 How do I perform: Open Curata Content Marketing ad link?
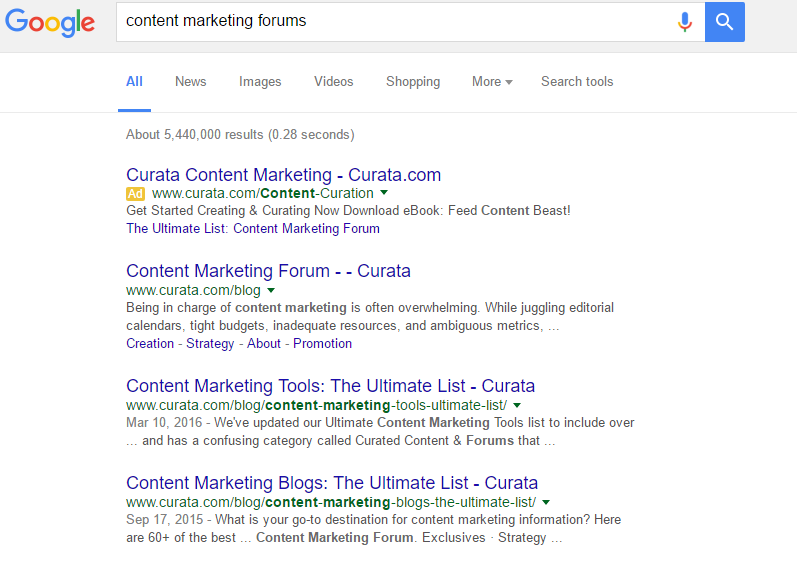pyautogui.click(x=284, y=175)
